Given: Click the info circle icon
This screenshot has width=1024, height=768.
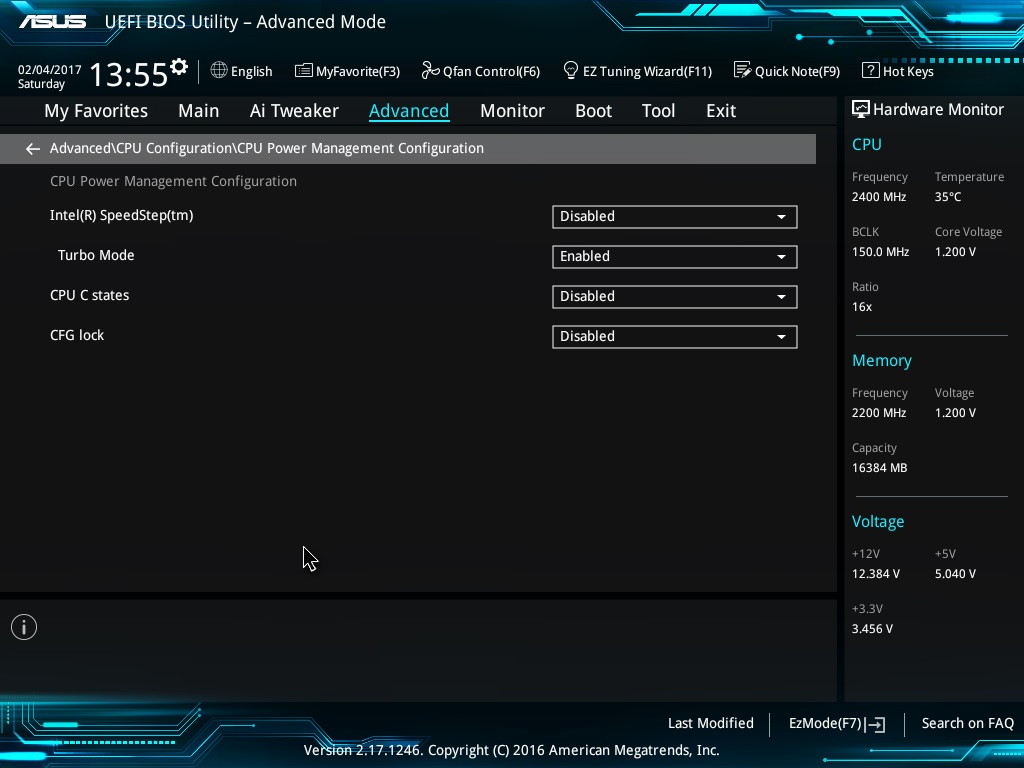Looking at the screenshot, I should 24,628.
